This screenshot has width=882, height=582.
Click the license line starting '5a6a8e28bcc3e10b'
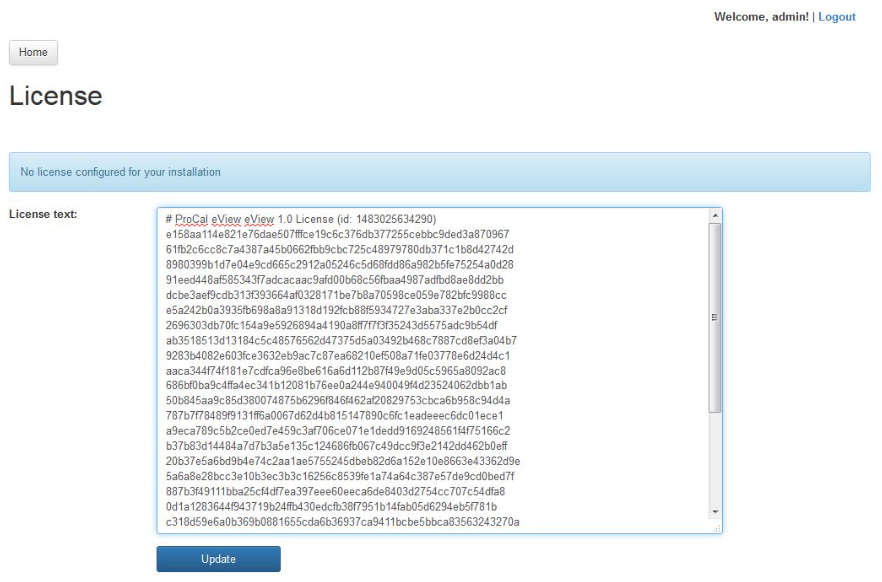340,477
